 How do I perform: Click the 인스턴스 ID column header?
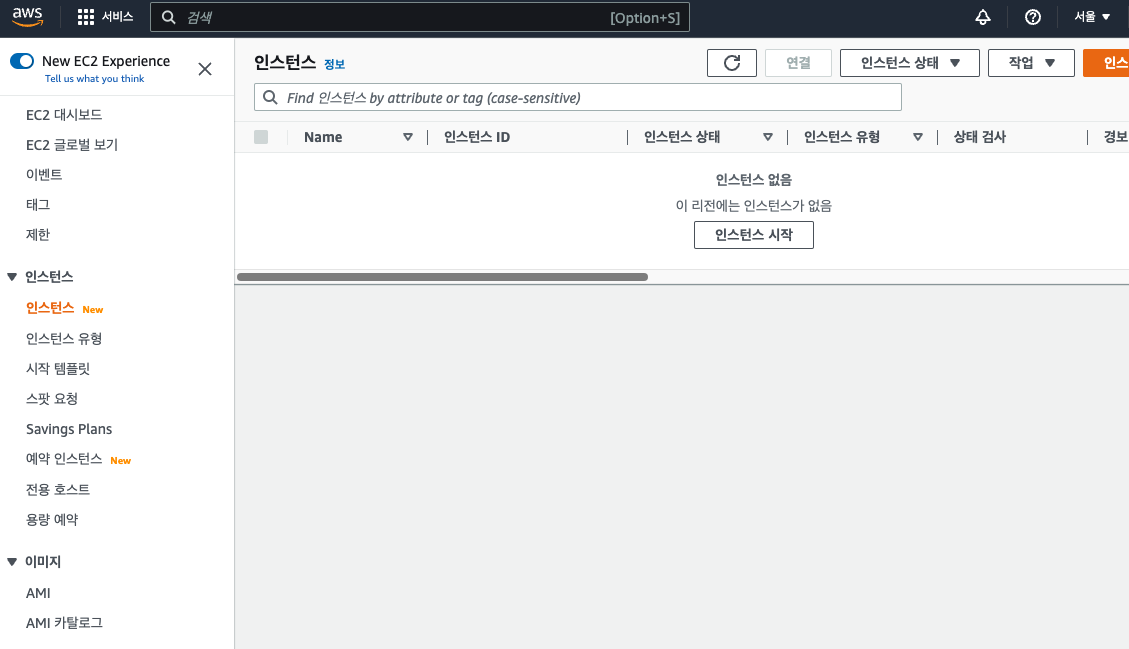(x=477, y=137)
